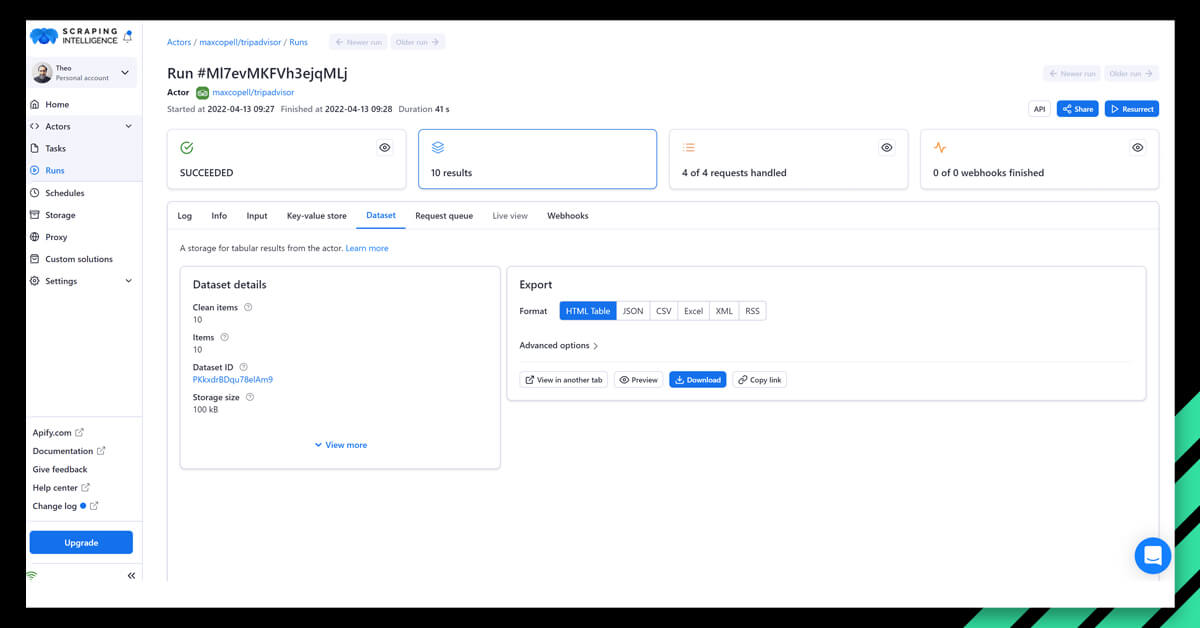
Task: Open the Change log link
Action: coord(65,506)
